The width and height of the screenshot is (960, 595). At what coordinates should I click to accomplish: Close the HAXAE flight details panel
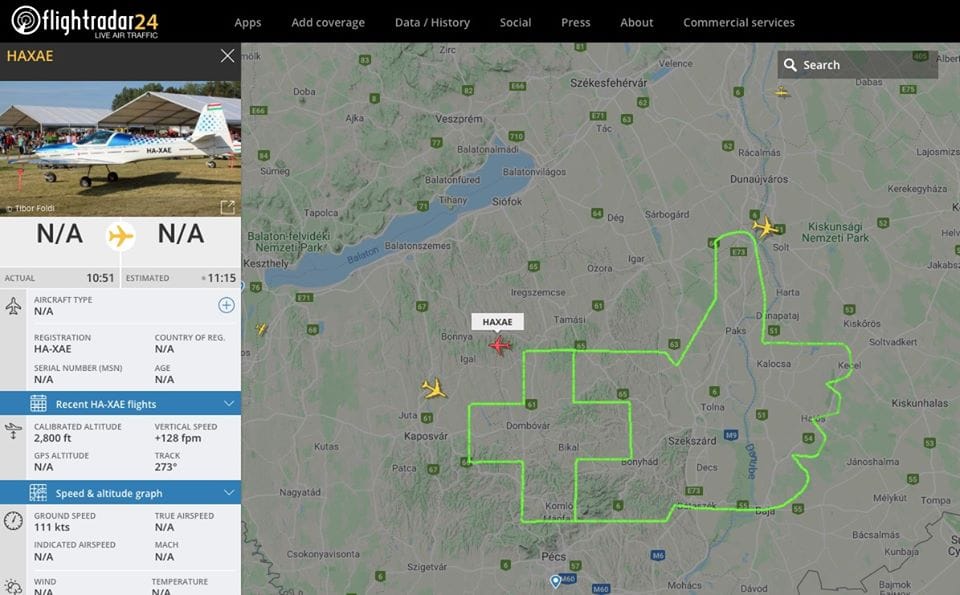pos(227,56)
